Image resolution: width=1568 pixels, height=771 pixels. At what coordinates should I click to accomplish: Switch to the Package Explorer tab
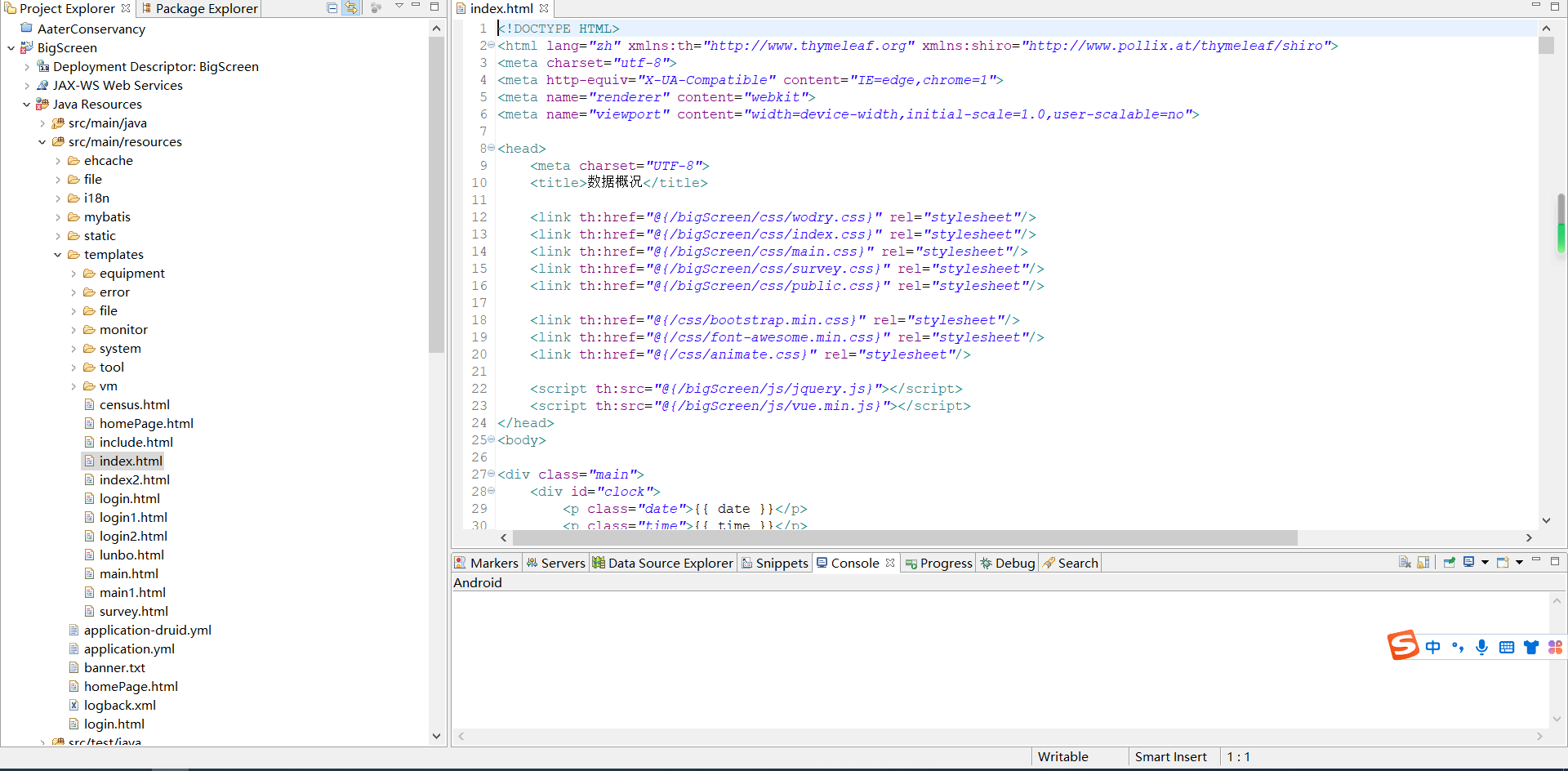coord(199,8)
